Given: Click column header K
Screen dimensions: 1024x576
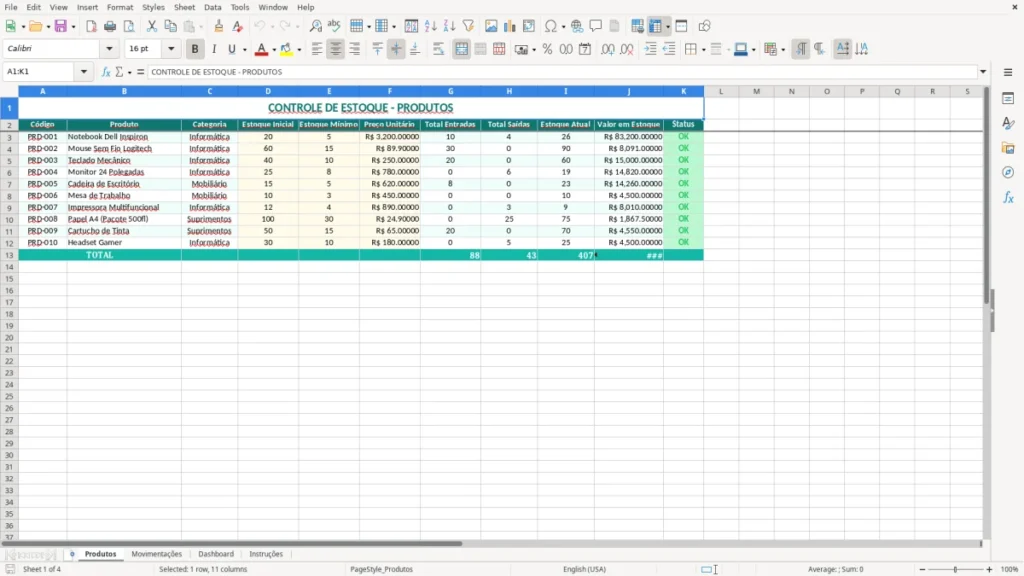Looking at the screenshot, I should pyautogui.click(x=683, y=91).
